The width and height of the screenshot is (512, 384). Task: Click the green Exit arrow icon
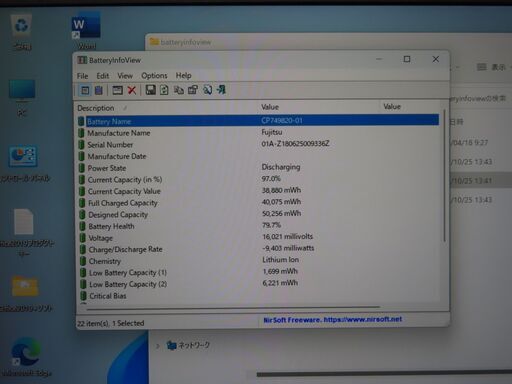pos(221,89)
